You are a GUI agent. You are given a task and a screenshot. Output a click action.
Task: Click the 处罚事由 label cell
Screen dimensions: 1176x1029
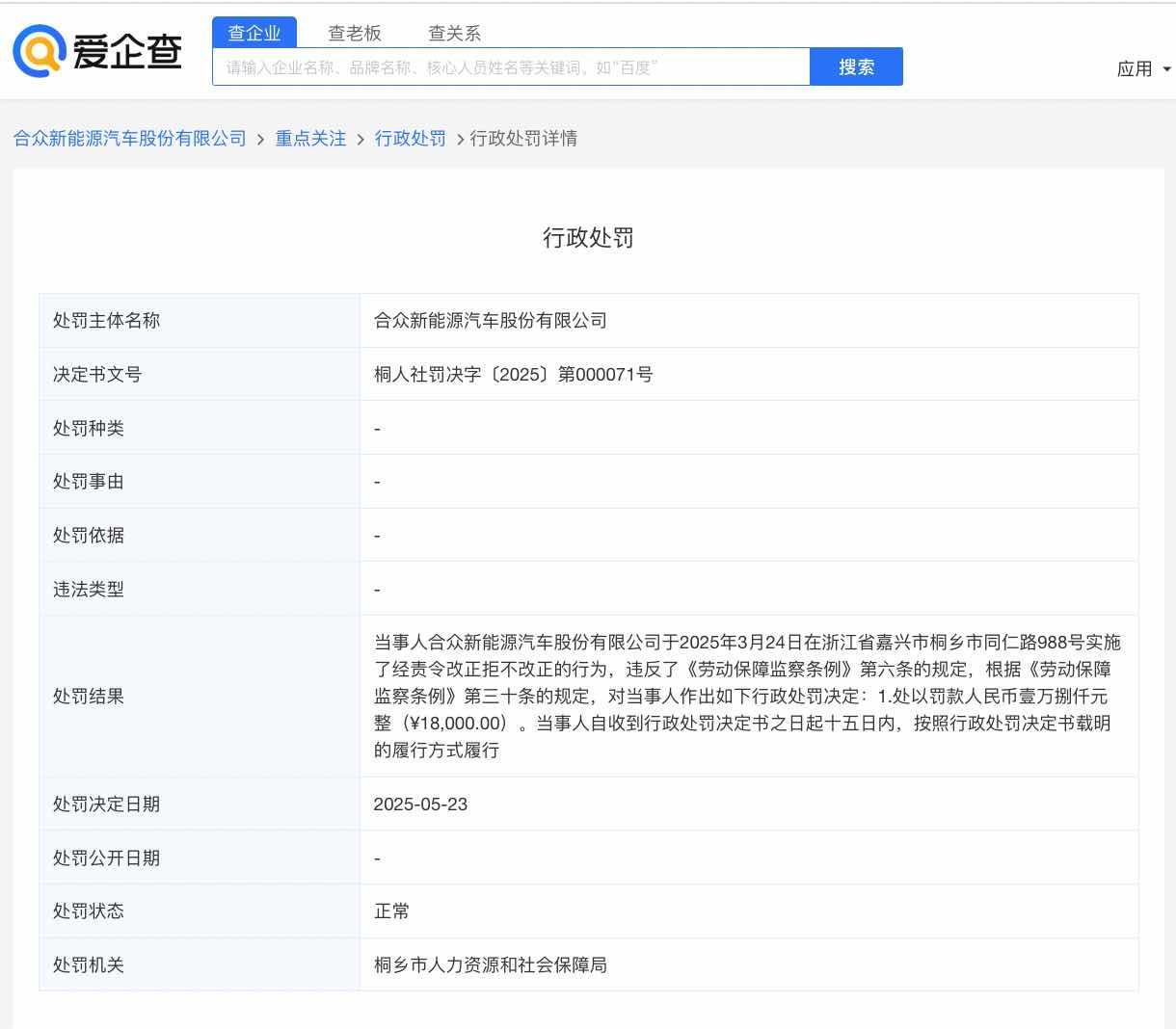200,482
